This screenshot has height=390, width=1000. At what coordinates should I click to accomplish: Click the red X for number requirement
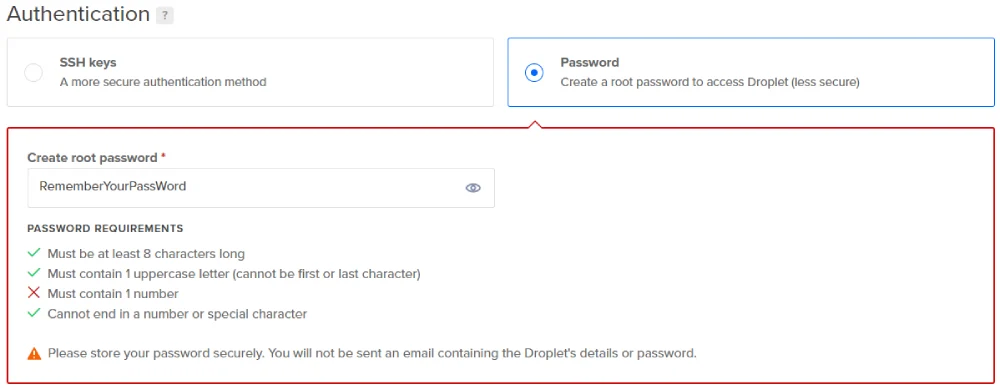coord(34,294)
